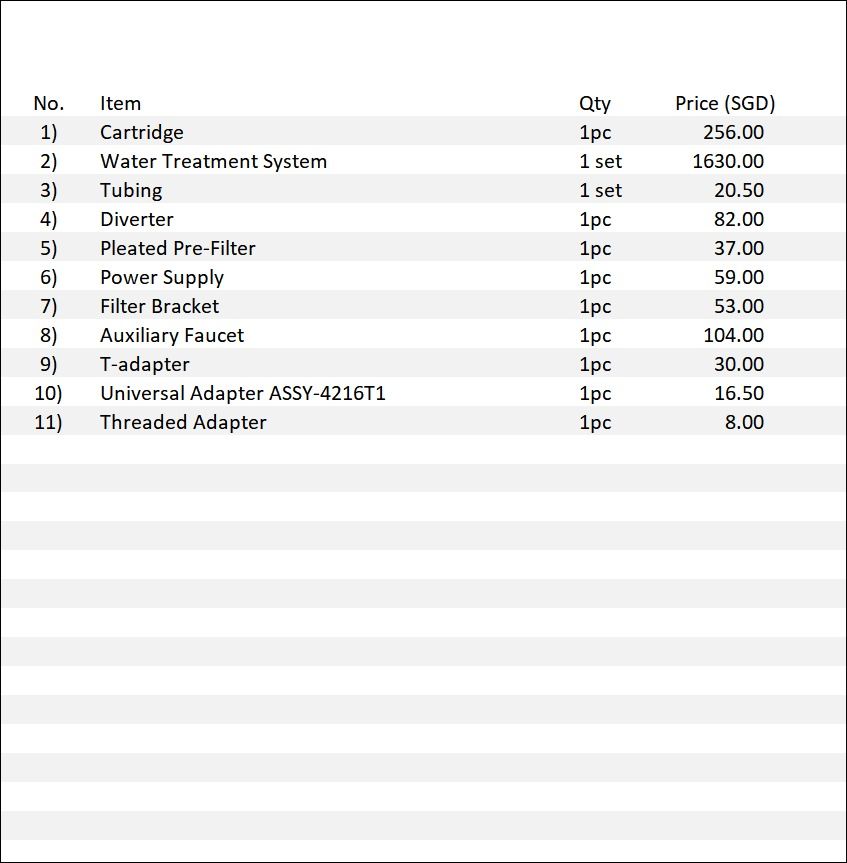The width and height of the screenshot is (847, 863).
Task: Click the Price (SGD) column header
Action: [725, 103]
